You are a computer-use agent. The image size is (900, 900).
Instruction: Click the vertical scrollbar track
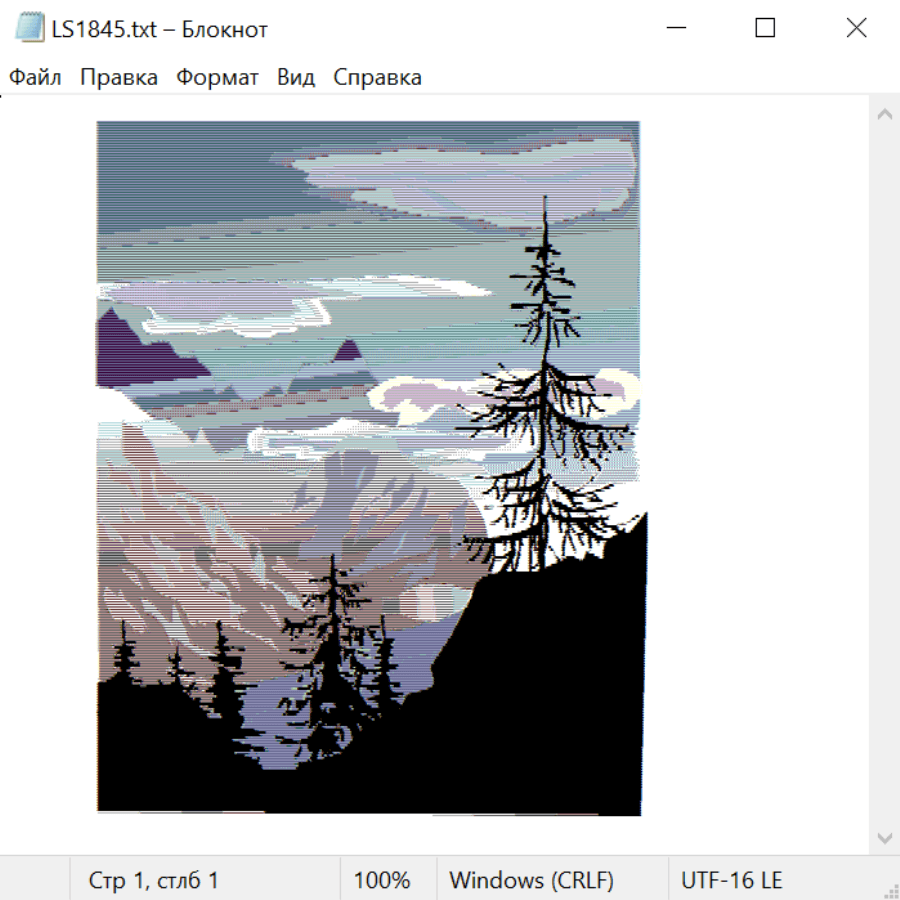pos(885,476)
